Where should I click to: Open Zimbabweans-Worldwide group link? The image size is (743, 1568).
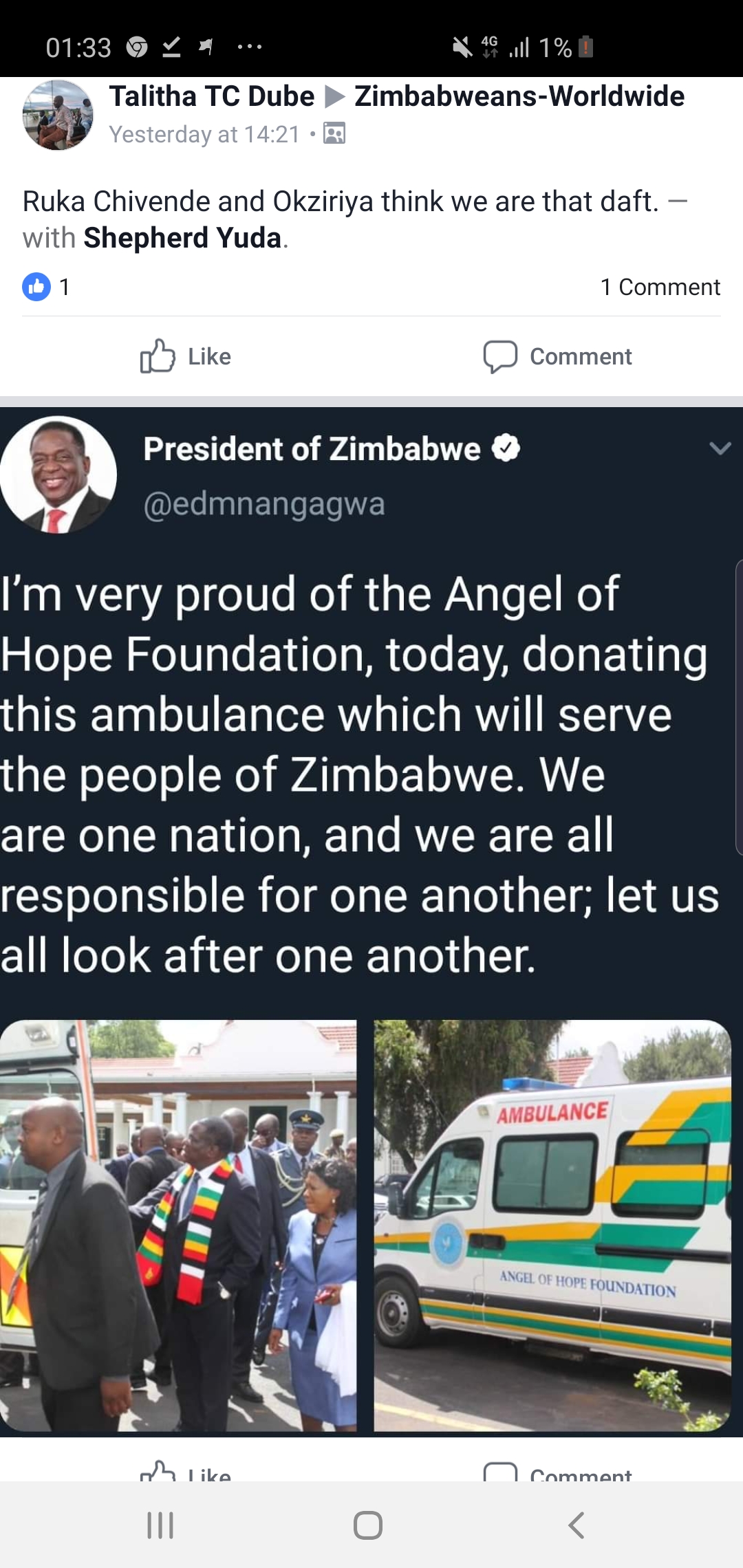pos(519,96)
